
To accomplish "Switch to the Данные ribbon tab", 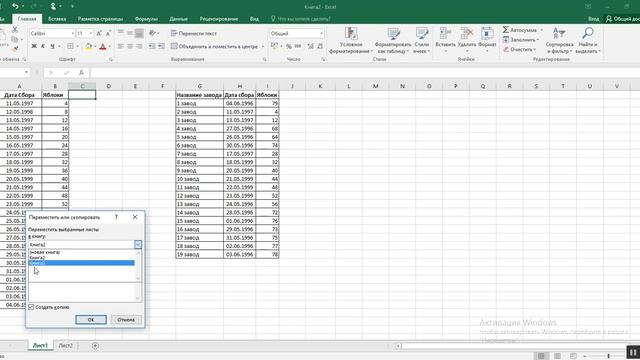I will 178,19.
